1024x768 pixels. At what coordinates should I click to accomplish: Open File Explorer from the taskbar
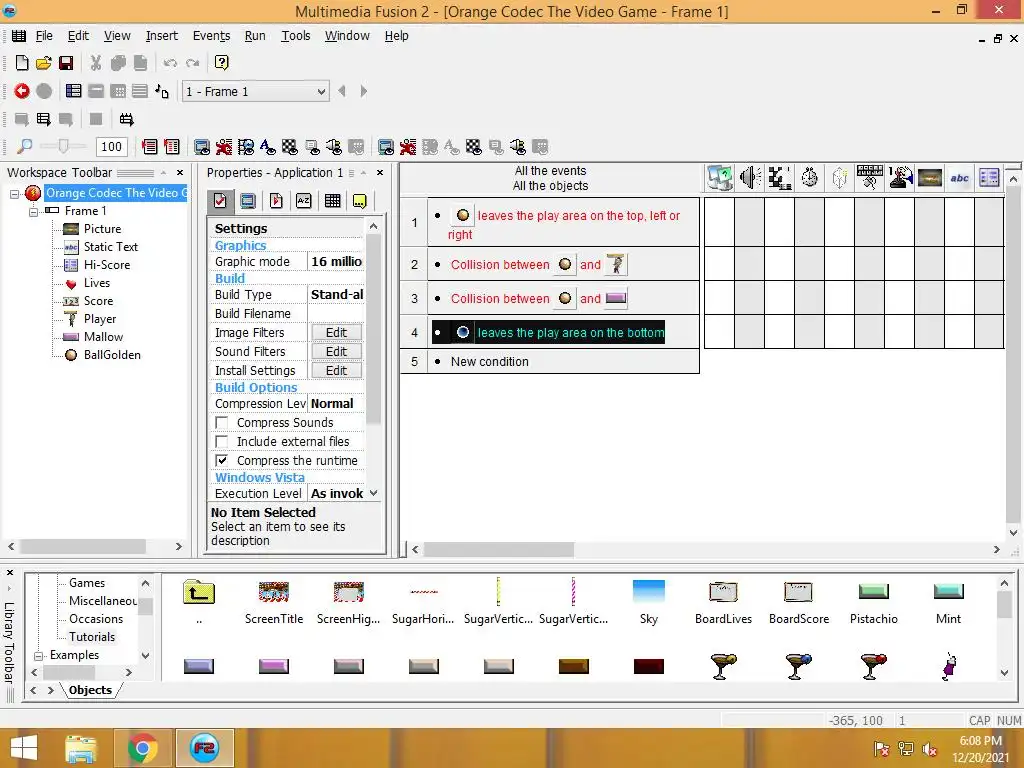coord(80,748)
